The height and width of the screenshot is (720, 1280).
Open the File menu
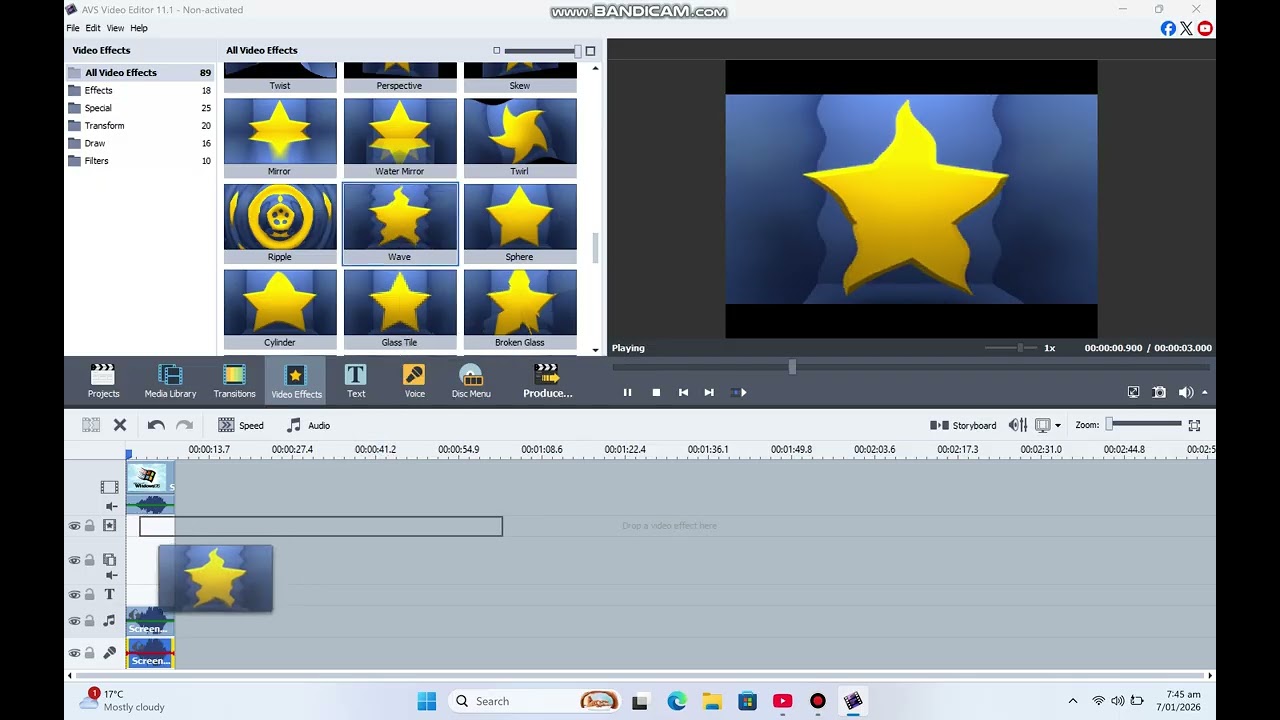[73, 28]
